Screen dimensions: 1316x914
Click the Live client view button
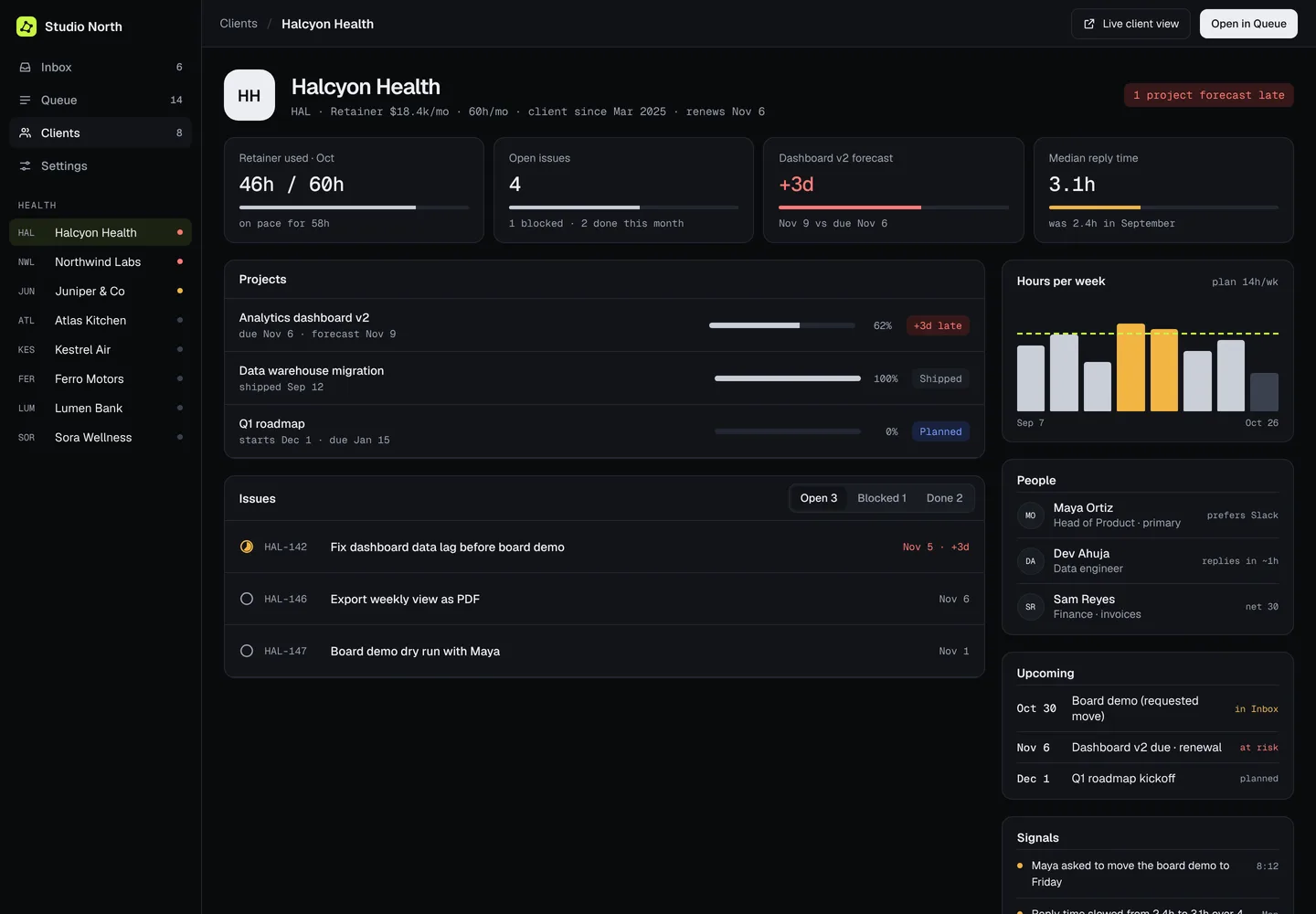pos(1130,24)
